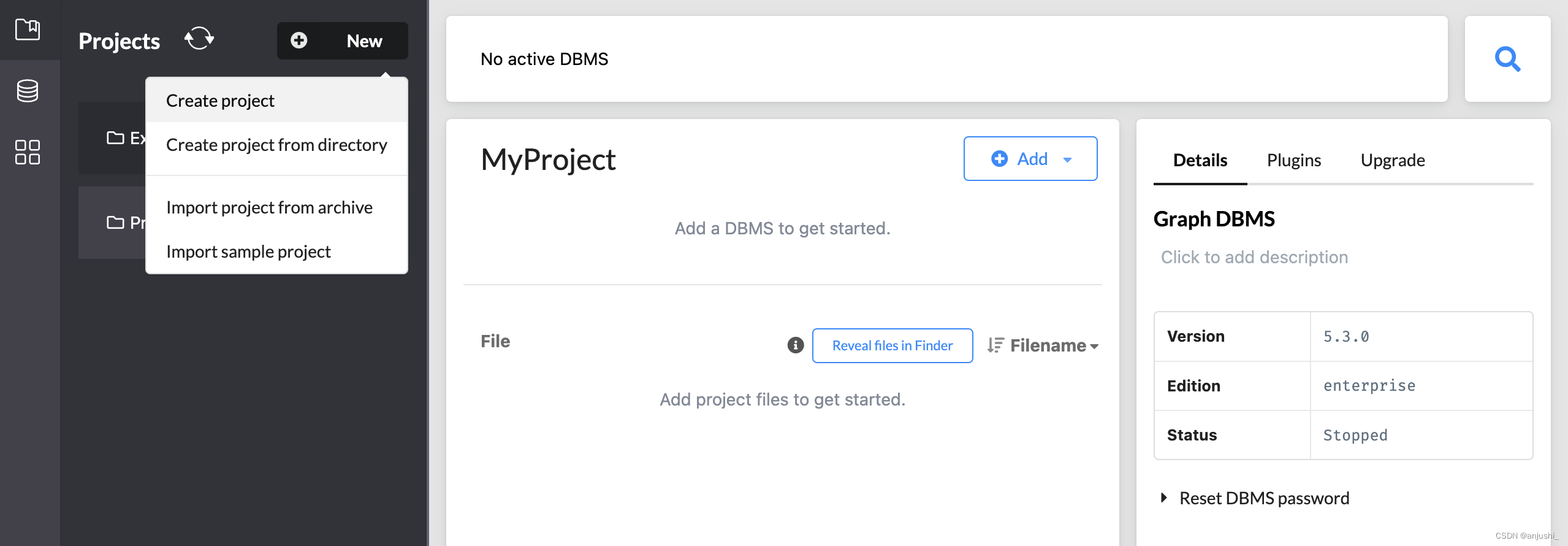Click the blue search magnifier icon
The height and width of the screenshot is (546, 1568).
pyautogui.click(x=1507, y=59)
